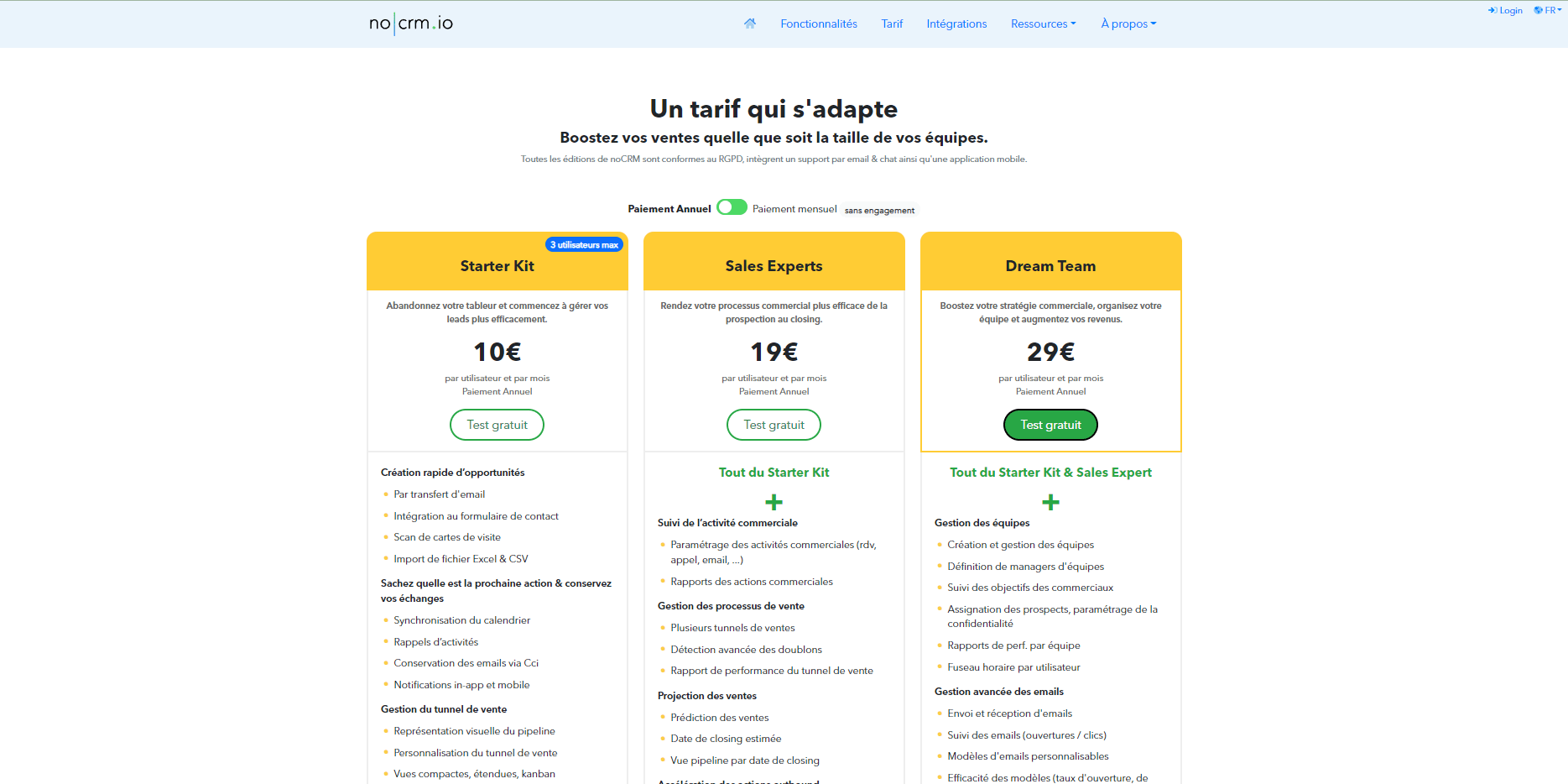Open the FR language selector

coord(1548,11)
